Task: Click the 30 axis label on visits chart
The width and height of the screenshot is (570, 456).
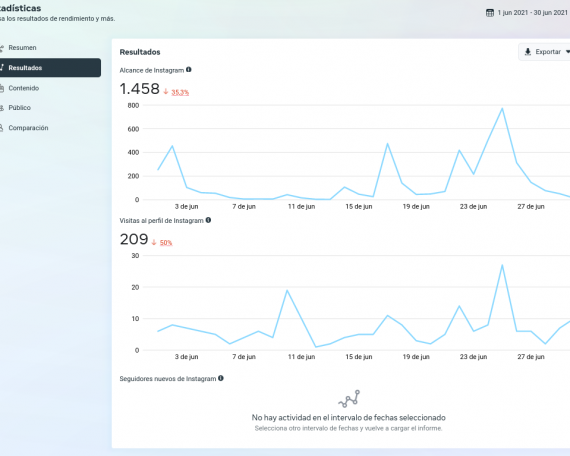Action: [135, 256]
